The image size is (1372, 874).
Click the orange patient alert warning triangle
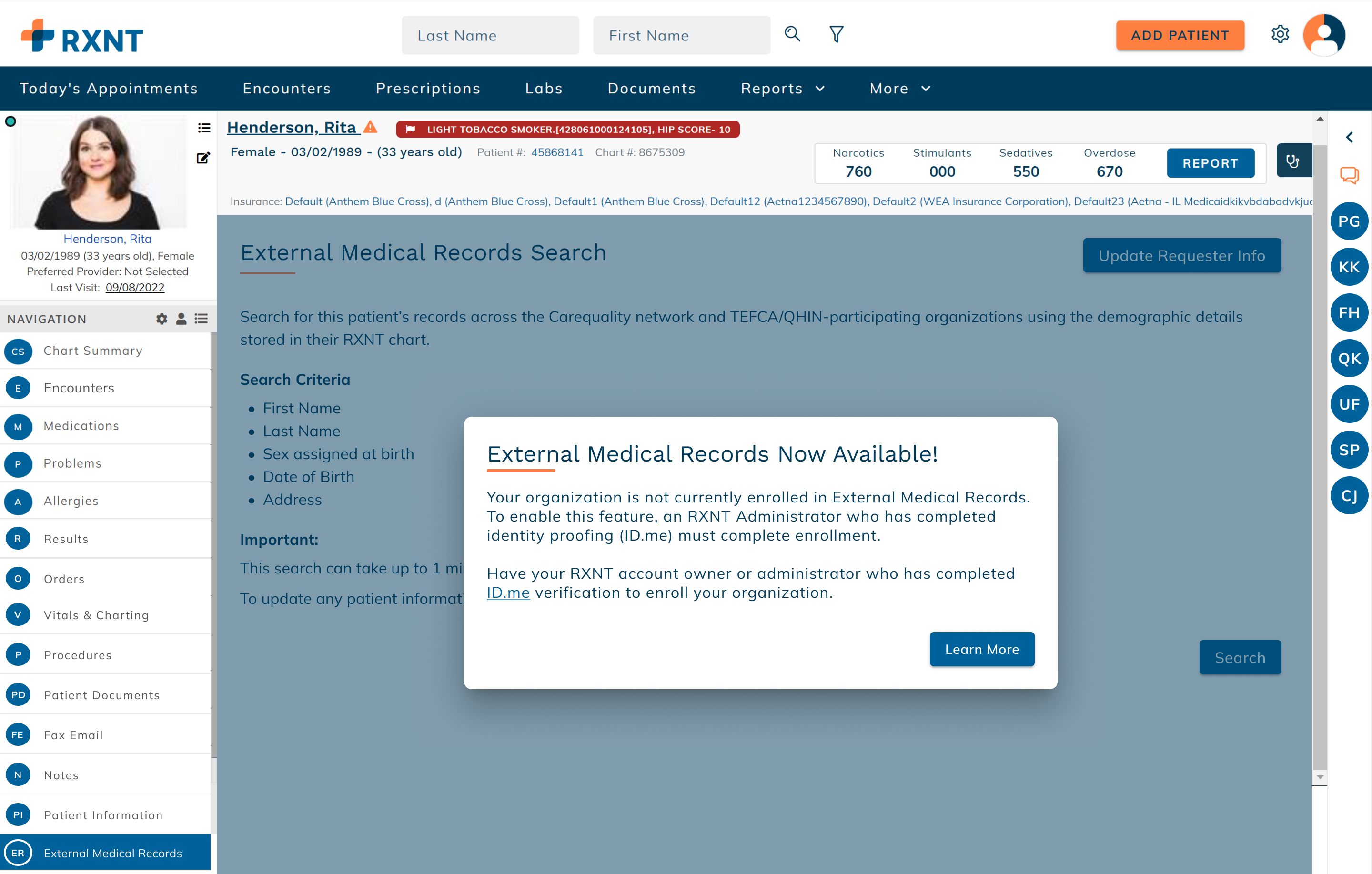[x=370, y=127]
